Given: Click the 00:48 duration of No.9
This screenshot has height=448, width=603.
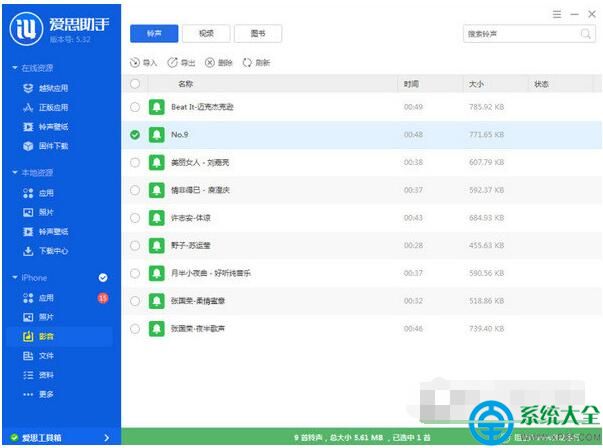Looking at the screenshot, I should click(413, 135).
